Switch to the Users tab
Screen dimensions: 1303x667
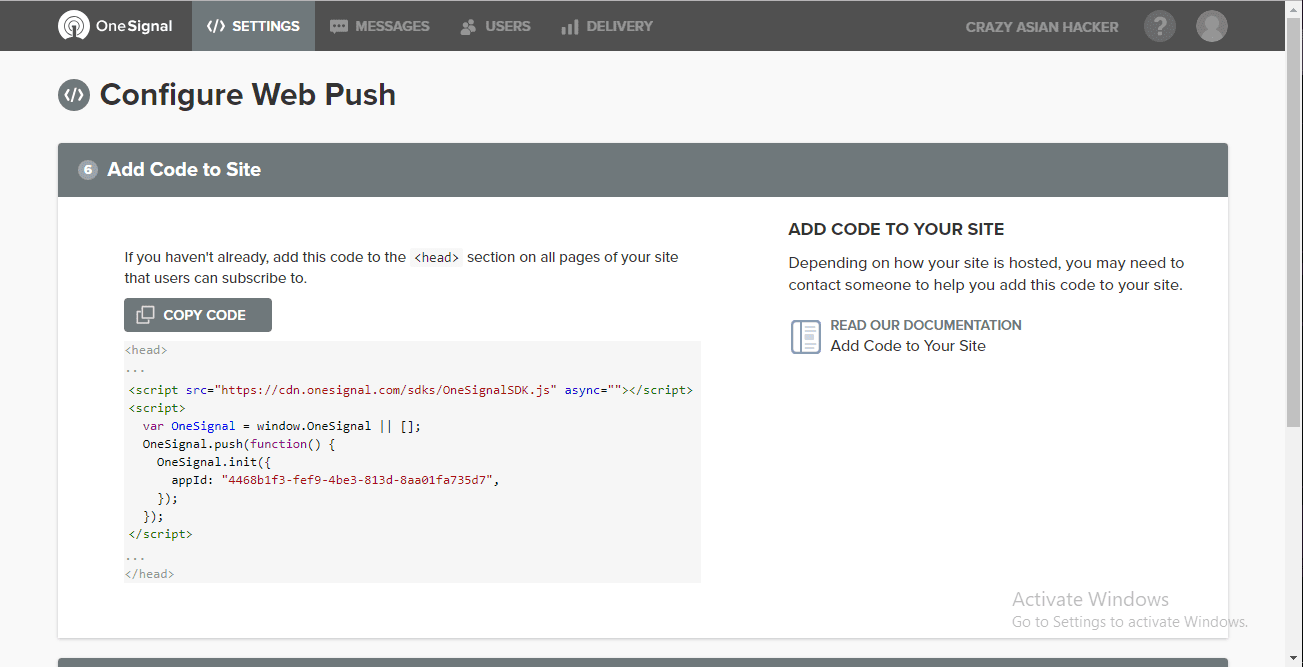click(495, 26)
